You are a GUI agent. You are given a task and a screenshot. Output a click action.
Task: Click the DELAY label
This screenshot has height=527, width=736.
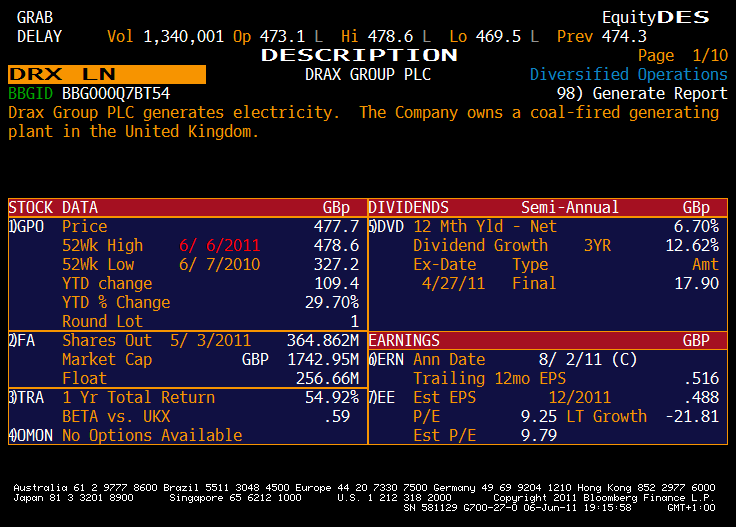click(39, 37)
